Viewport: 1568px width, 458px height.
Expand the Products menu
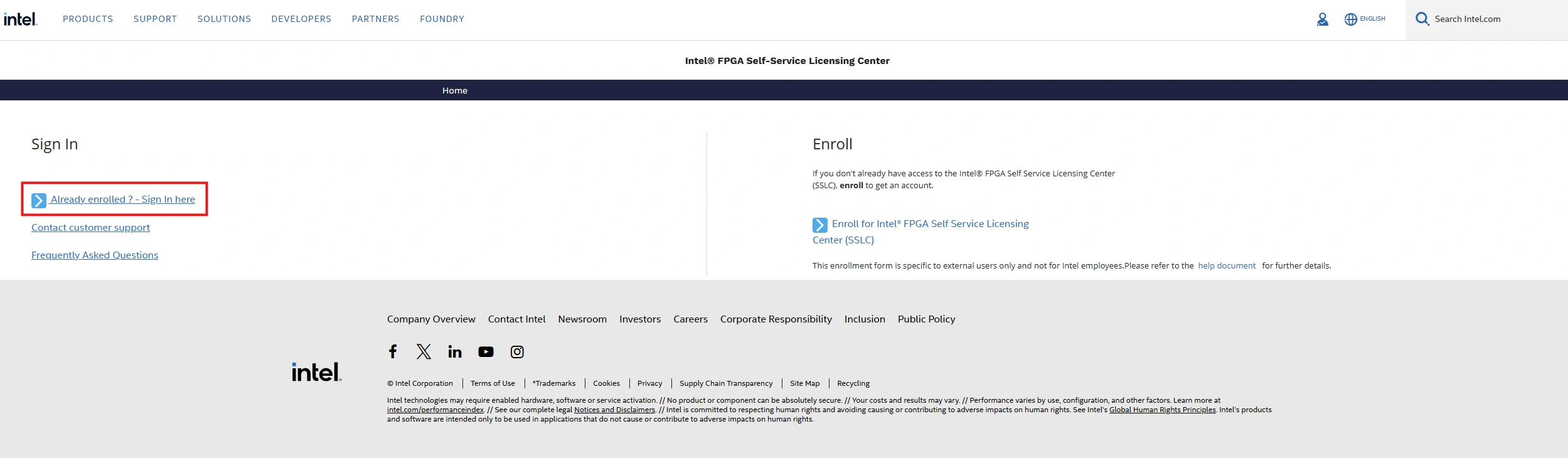point(88,19)
